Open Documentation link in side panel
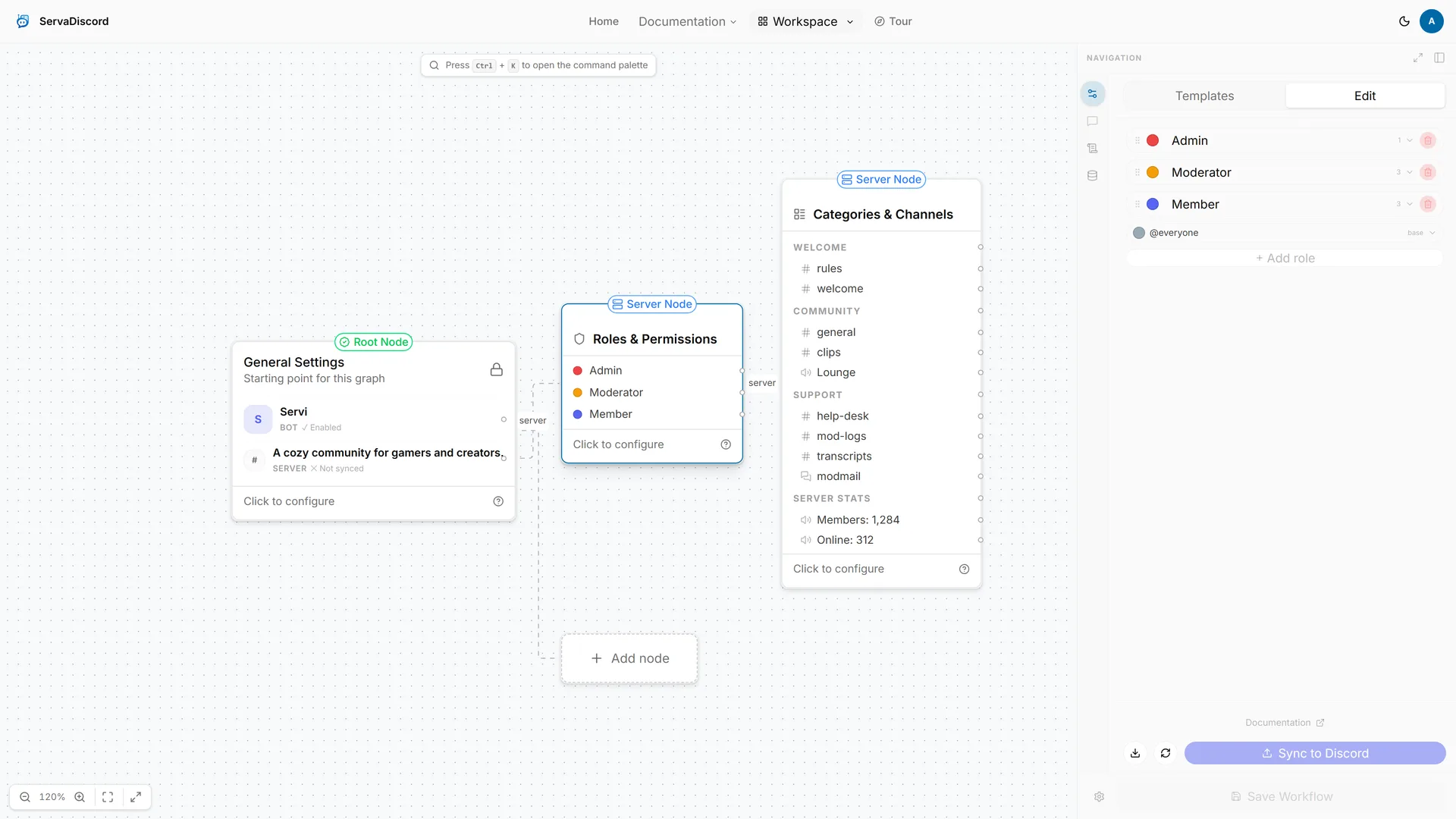1456x819 pixels. (1285, 723)
